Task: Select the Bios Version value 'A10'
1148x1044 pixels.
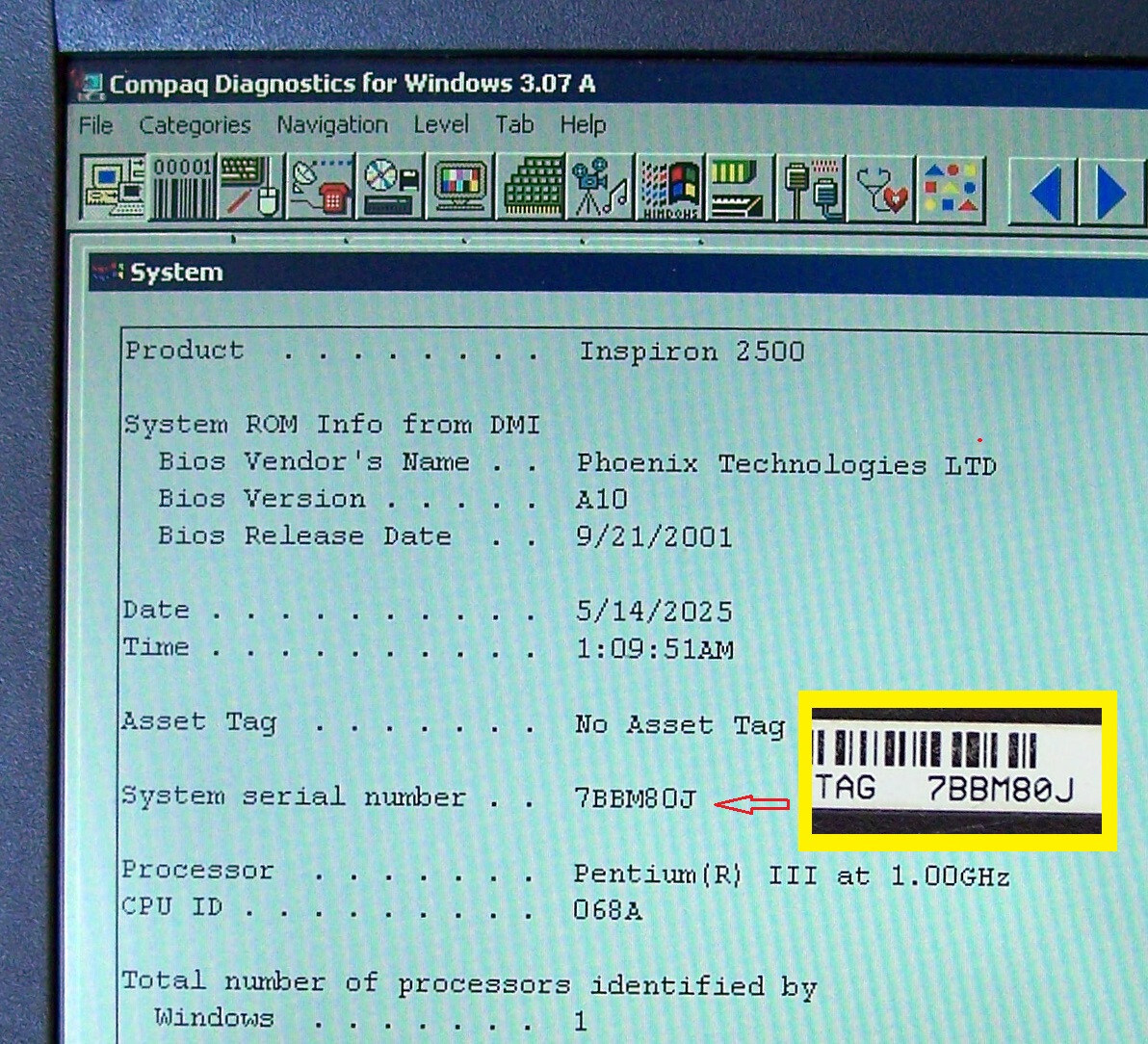Action: point(601,499)
